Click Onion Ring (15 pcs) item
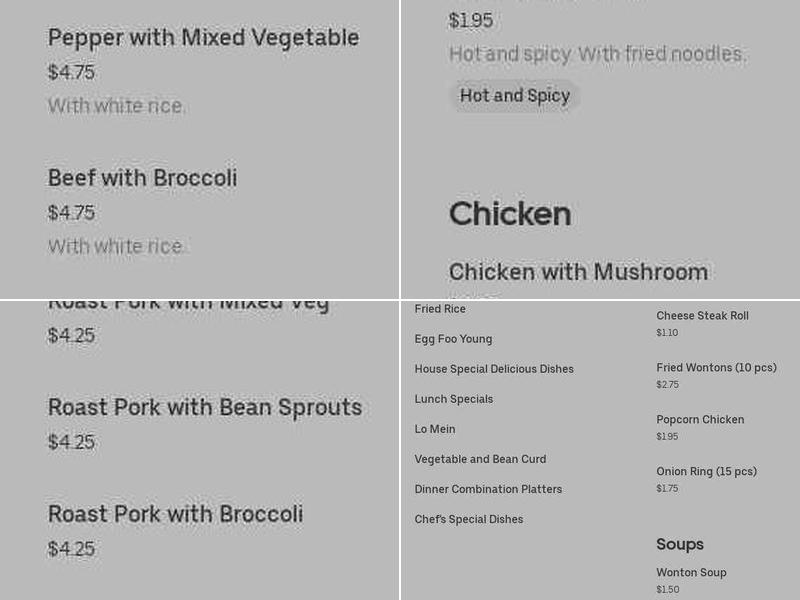 coord(706,472)
